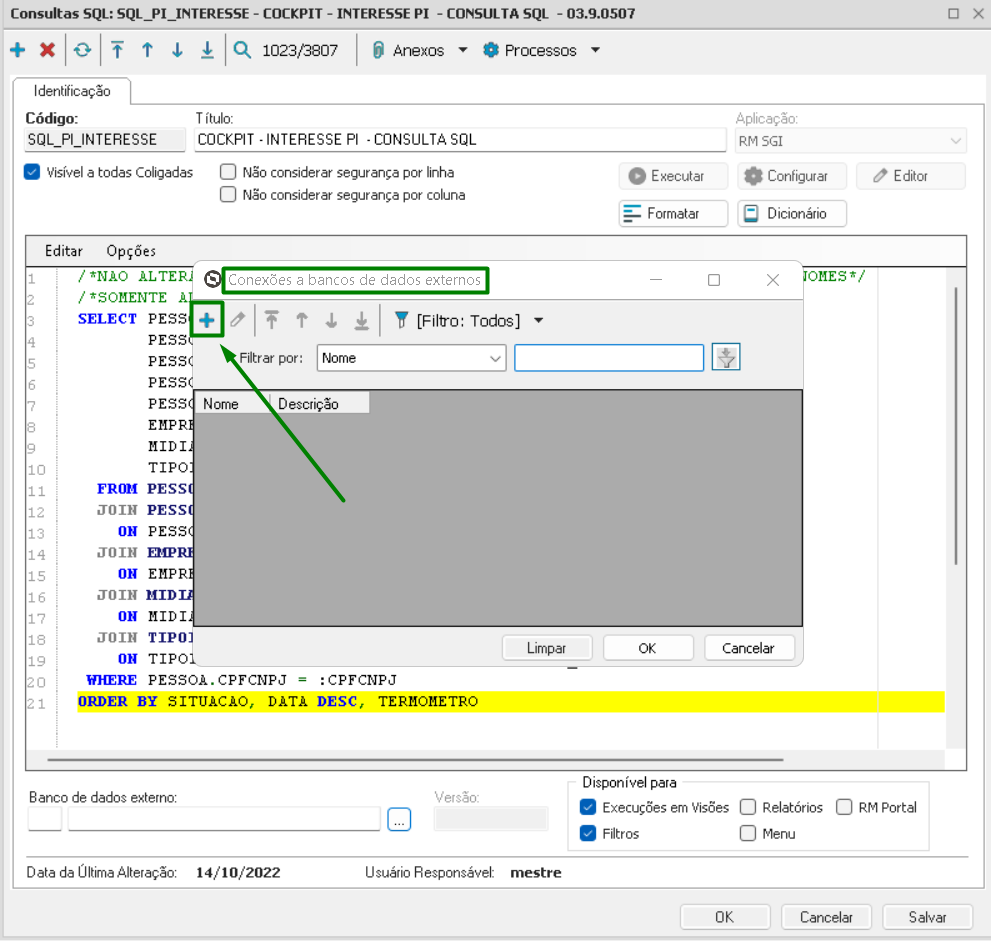
Task: Edit connection with pencil icon
Action: tap(238, 320)
